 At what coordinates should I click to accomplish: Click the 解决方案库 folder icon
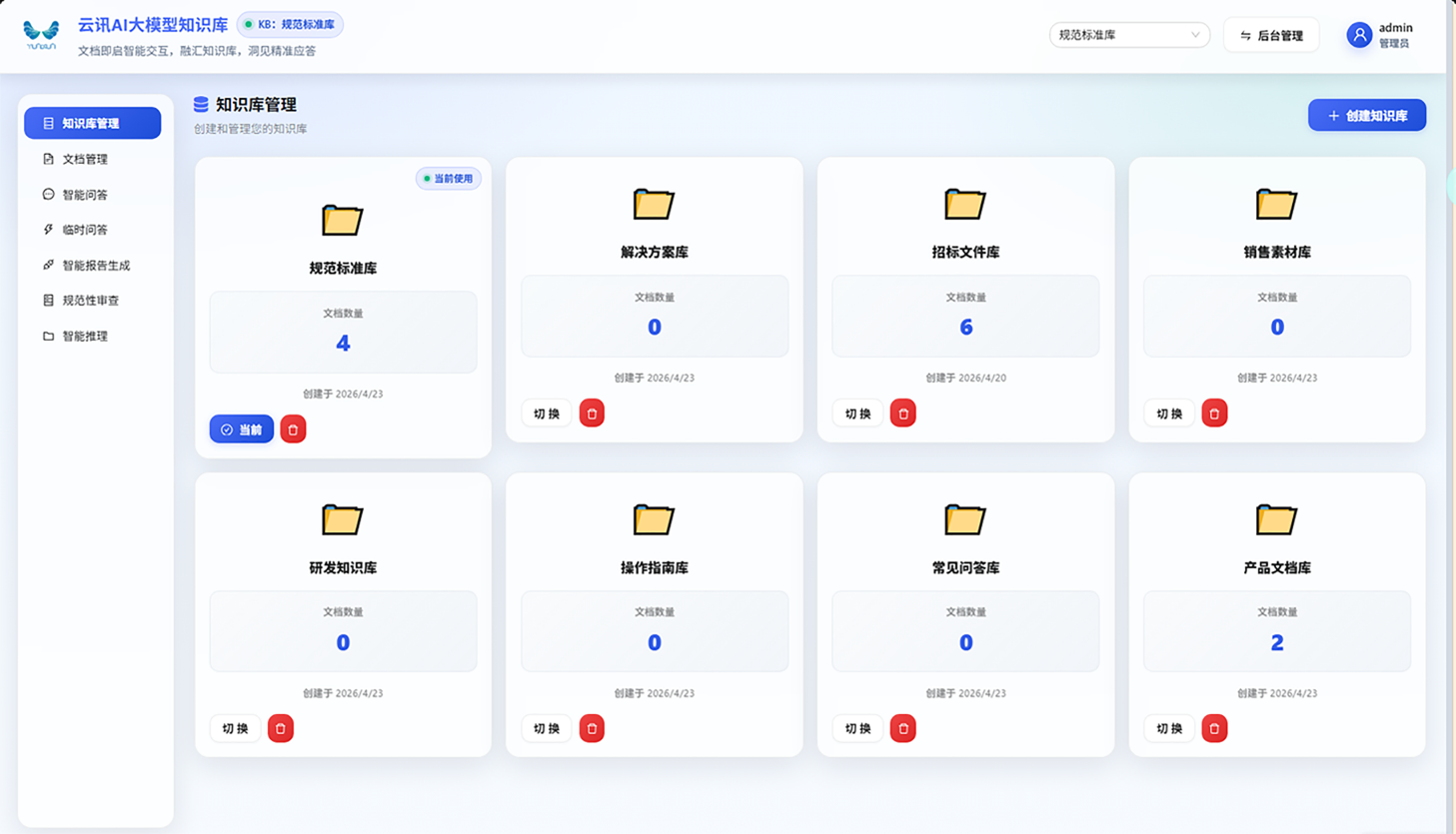coord(654,204)
